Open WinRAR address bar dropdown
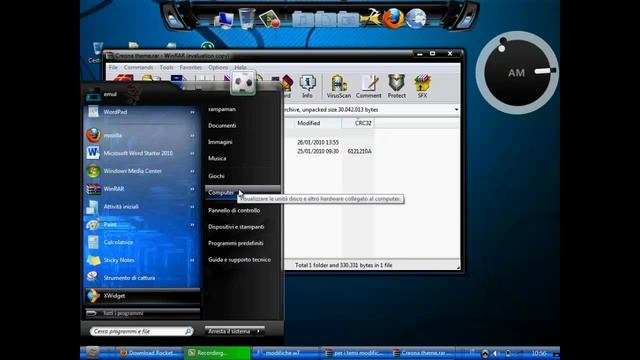The height and width of the screenshot is (360, 640). click(456, 109)
